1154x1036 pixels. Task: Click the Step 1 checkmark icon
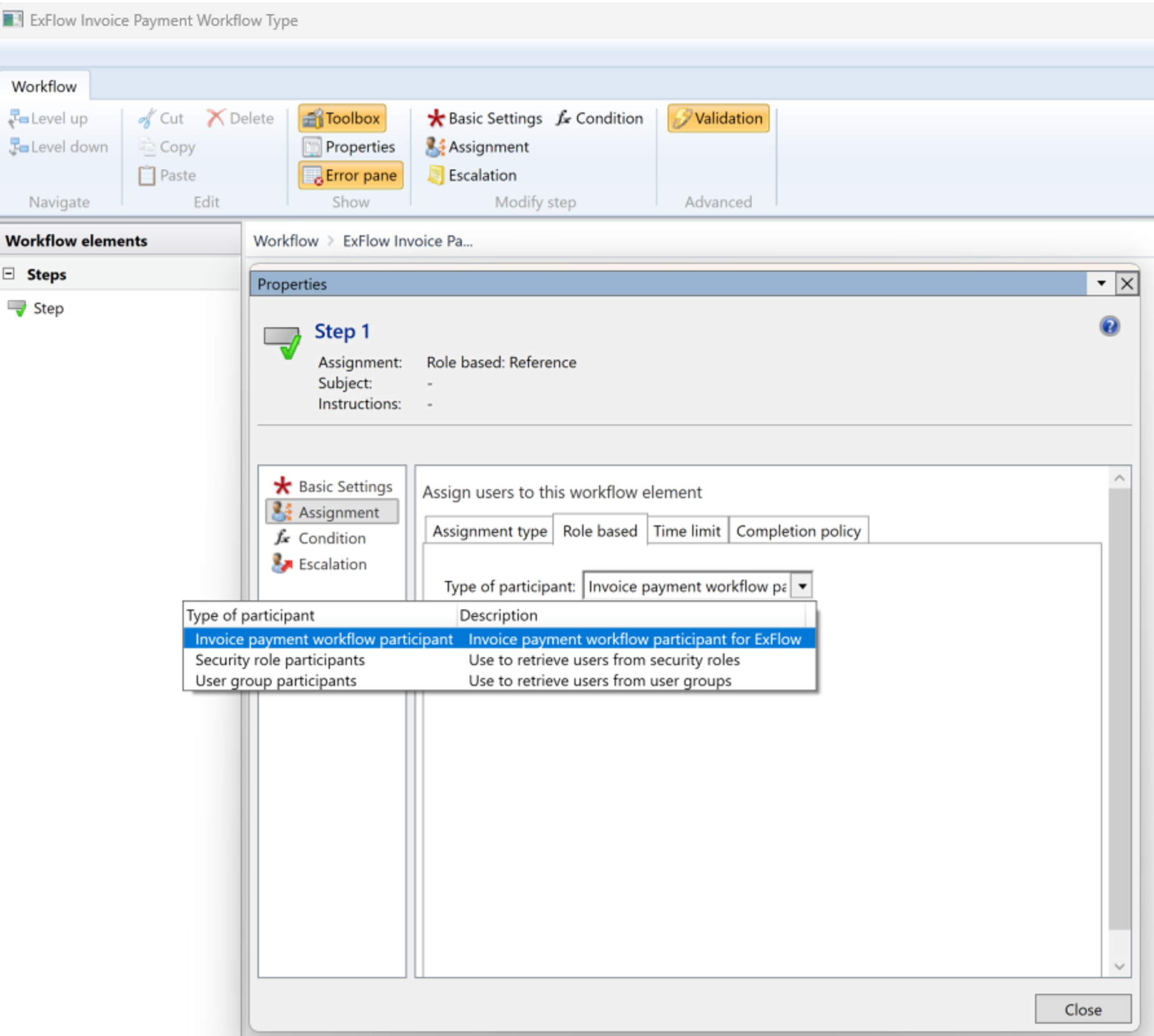282,342
